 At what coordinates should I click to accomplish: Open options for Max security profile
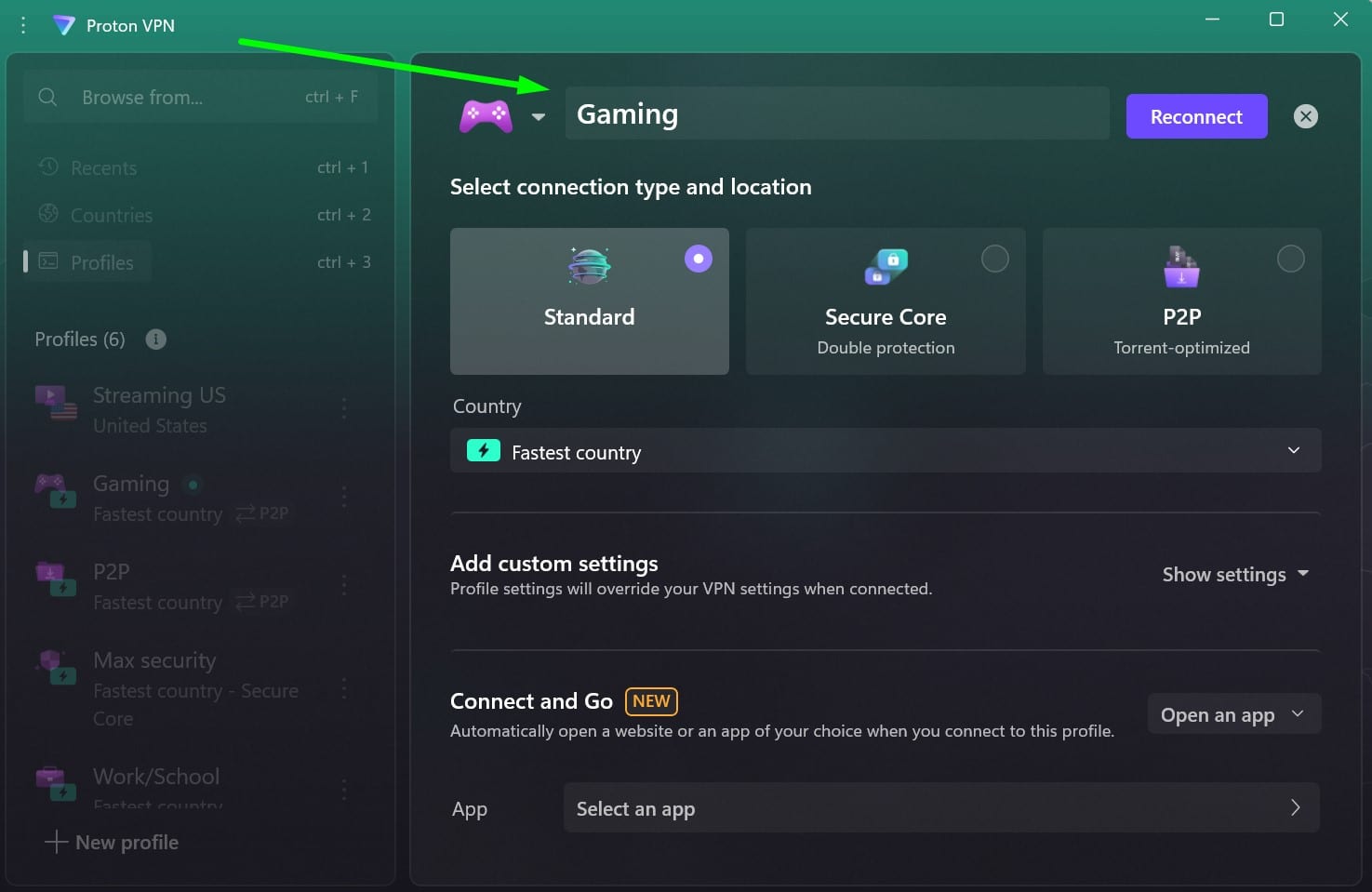344,688
